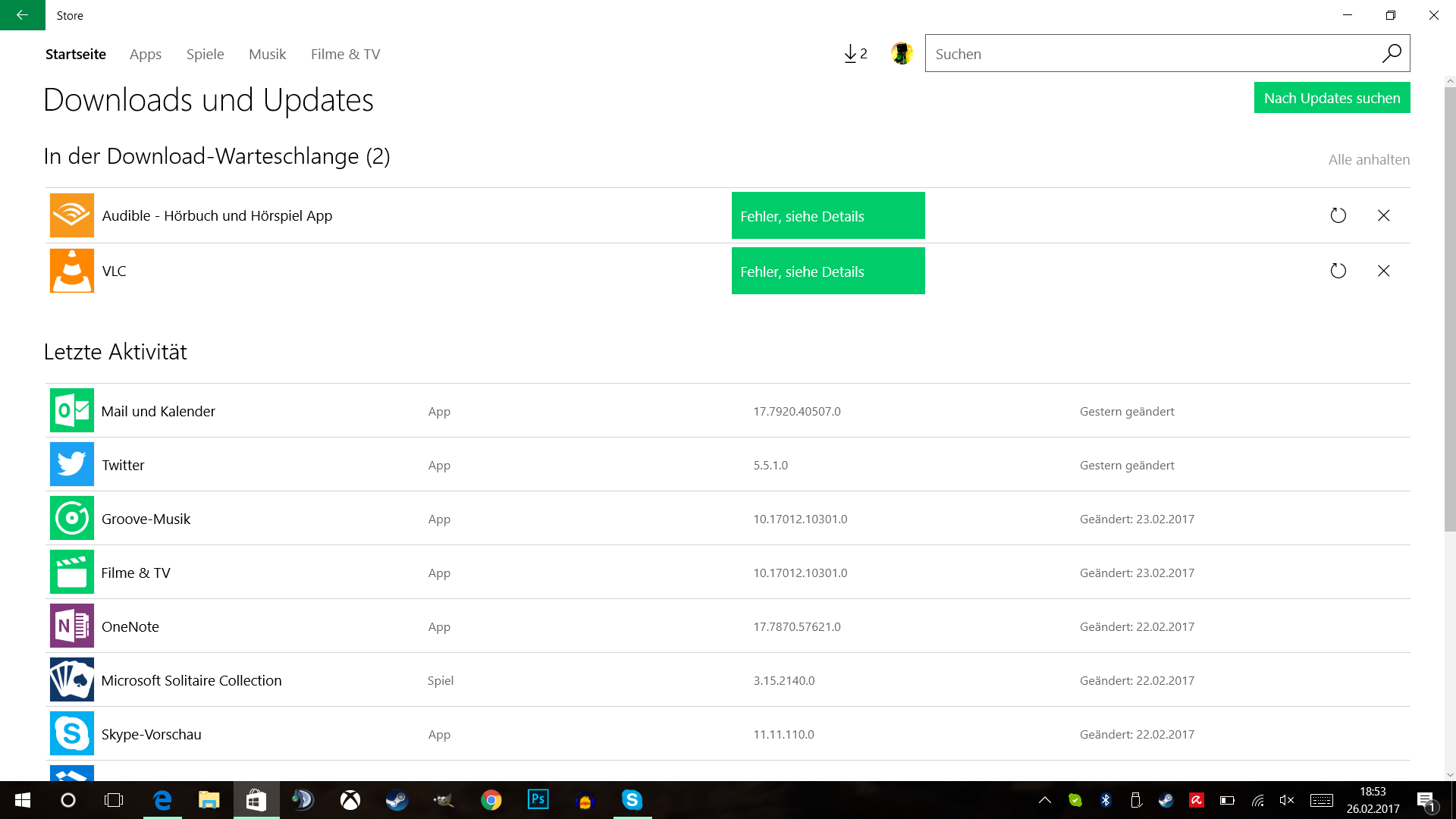This screenshot has height=819, width=1456.
Task: Open Skype from taskbar
Action: click(632, 800)
